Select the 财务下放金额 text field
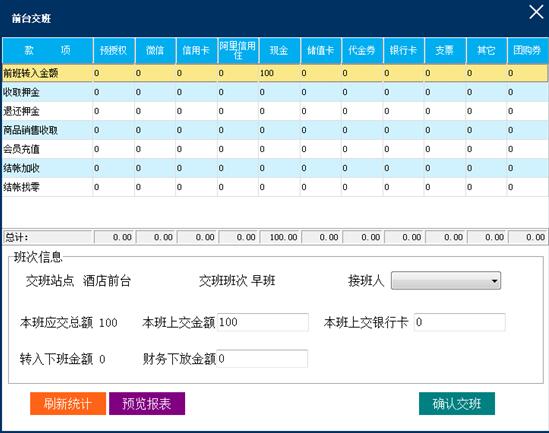Screen dimensions: 549x433 (x=262, y=358)
